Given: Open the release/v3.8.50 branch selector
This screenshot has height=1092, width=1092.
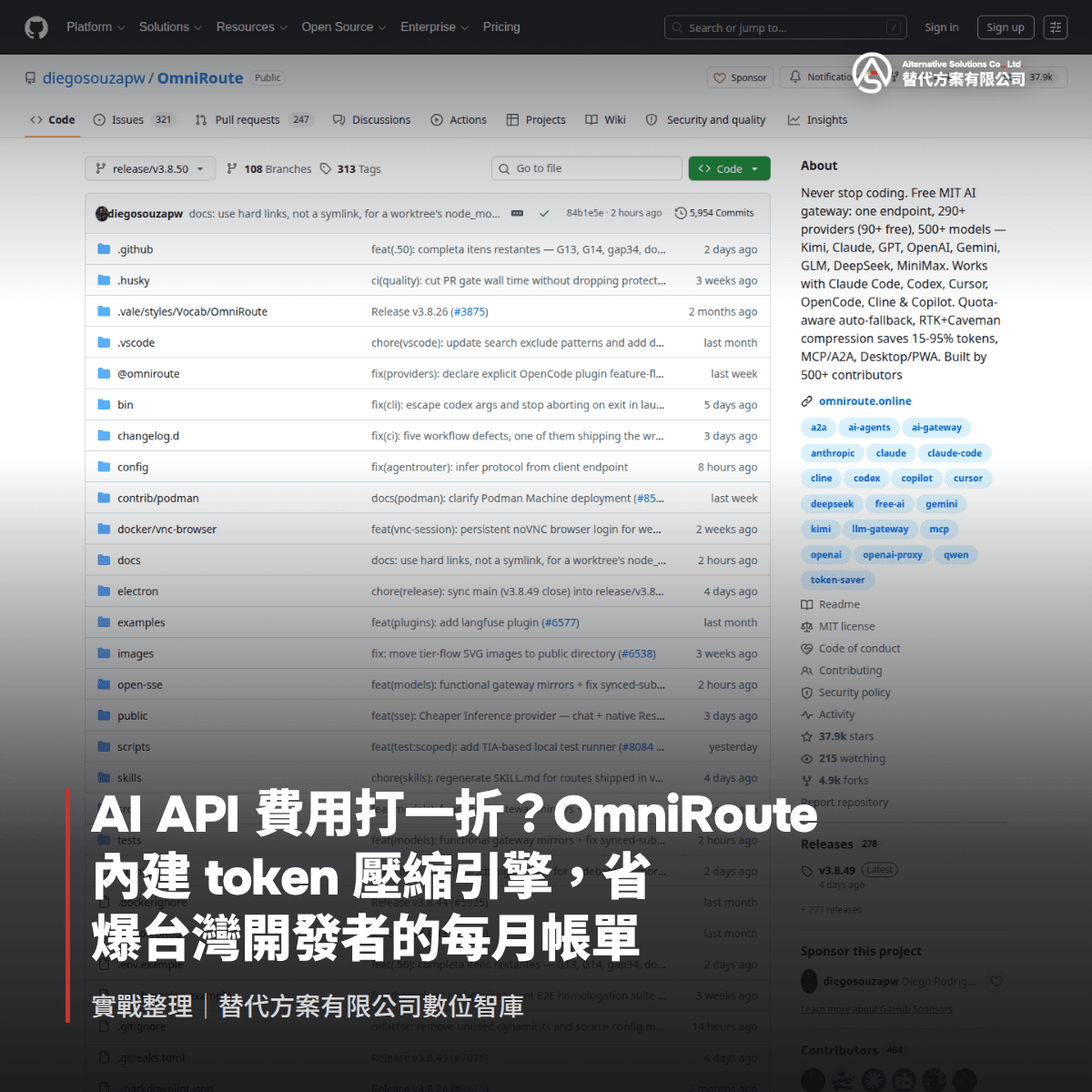Looking at the screenshot, I should tap(150, 169).
